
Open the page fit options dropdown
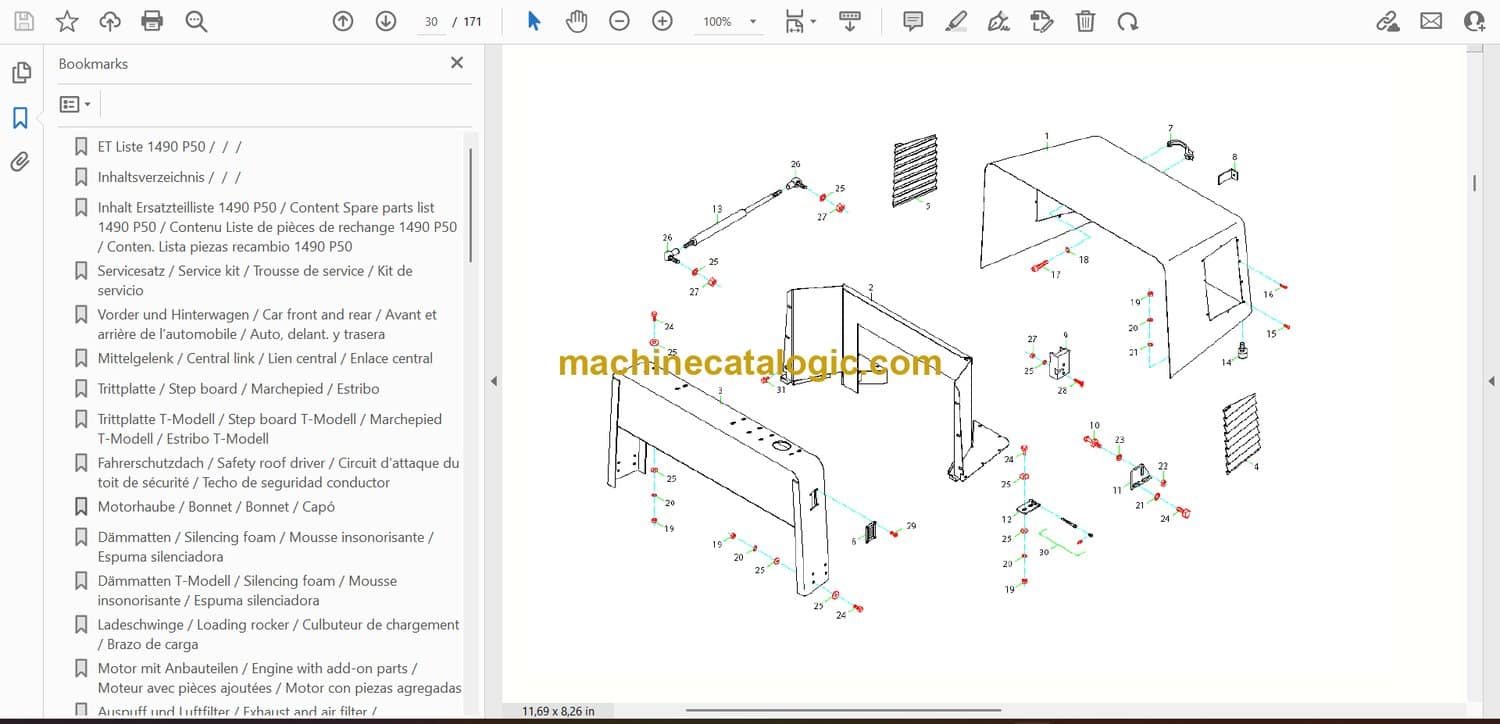coord(800,21)
